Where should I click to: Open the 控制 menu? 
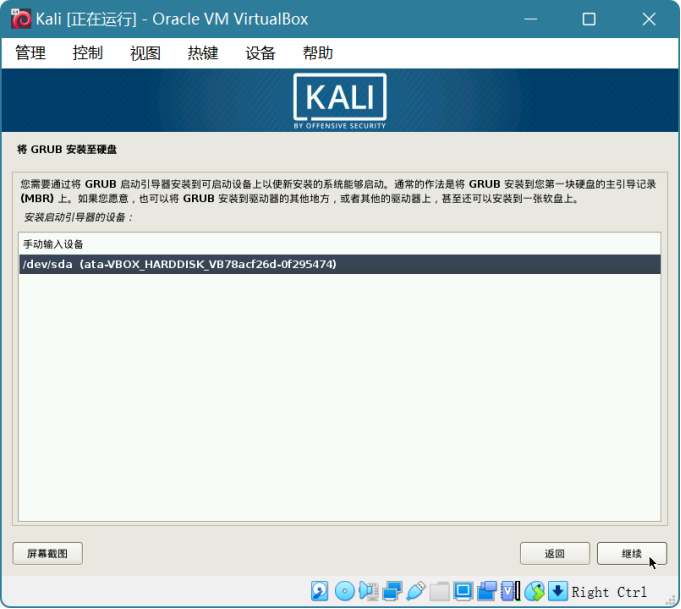tap(88, 53)
